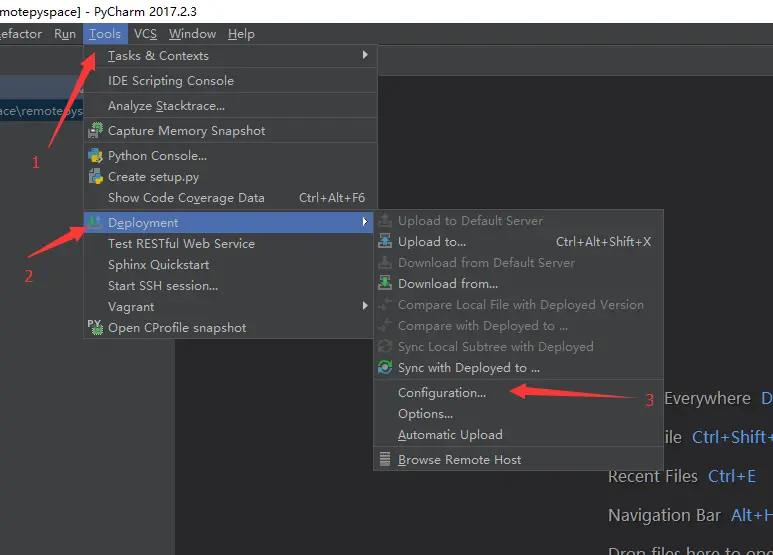Click the Ctrl+E Recent Files shortcut text
This screenshot has height=555, width=773.
(732, 476)
